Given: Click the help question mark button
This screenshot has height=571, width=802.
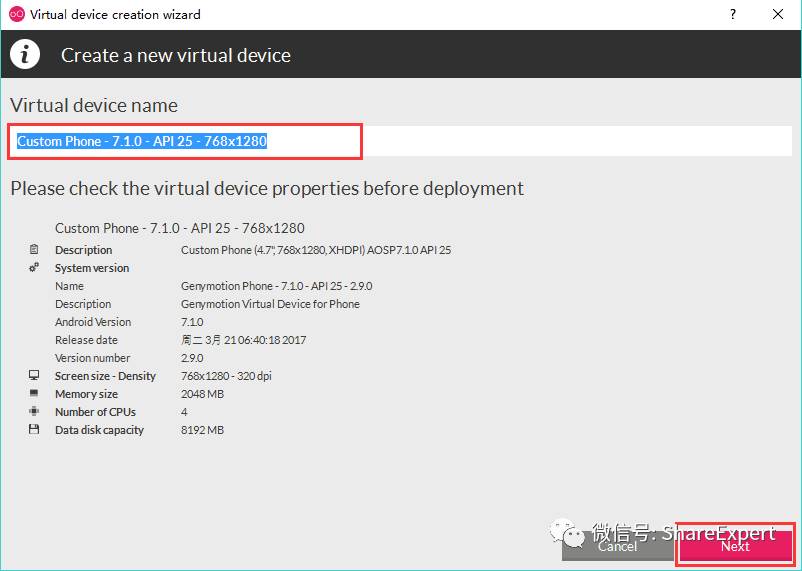Looking at the screenshot, I should 733,14.
